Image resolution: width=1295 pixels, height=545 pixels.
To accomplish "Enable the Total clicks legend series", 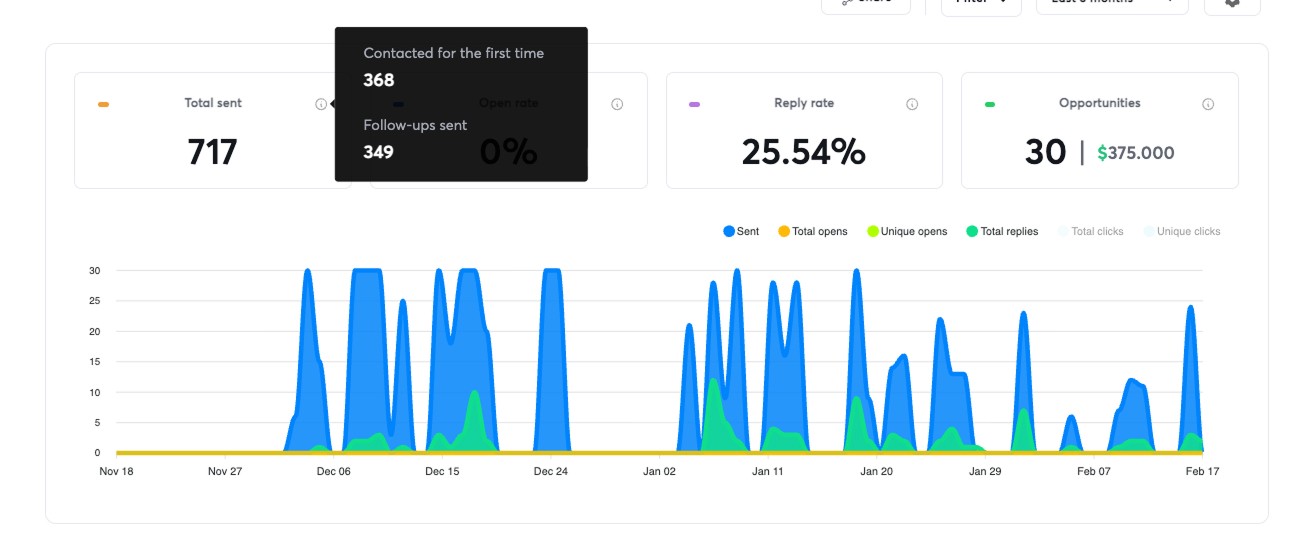I will (1091, 231).
